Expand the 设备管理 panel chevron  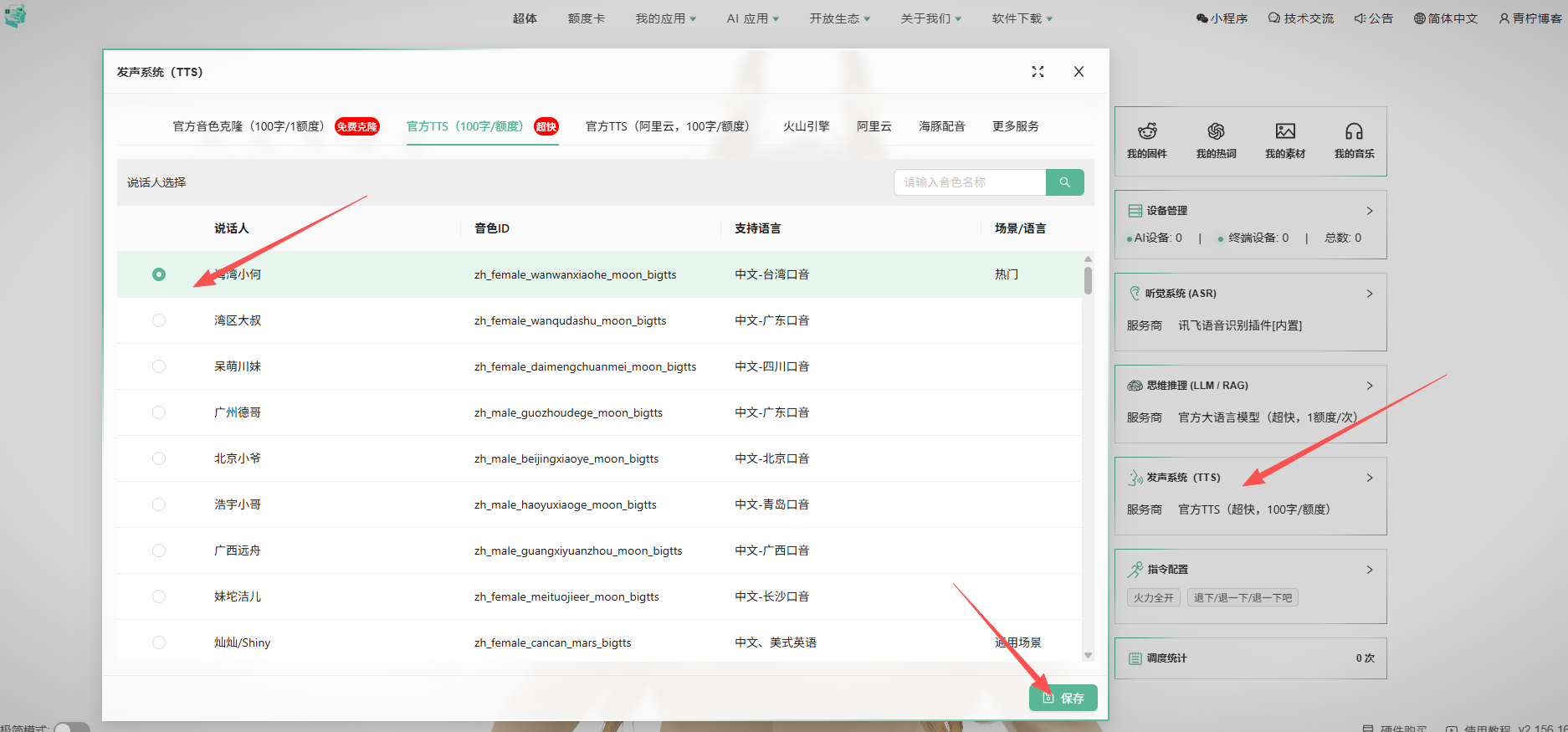1370,211
